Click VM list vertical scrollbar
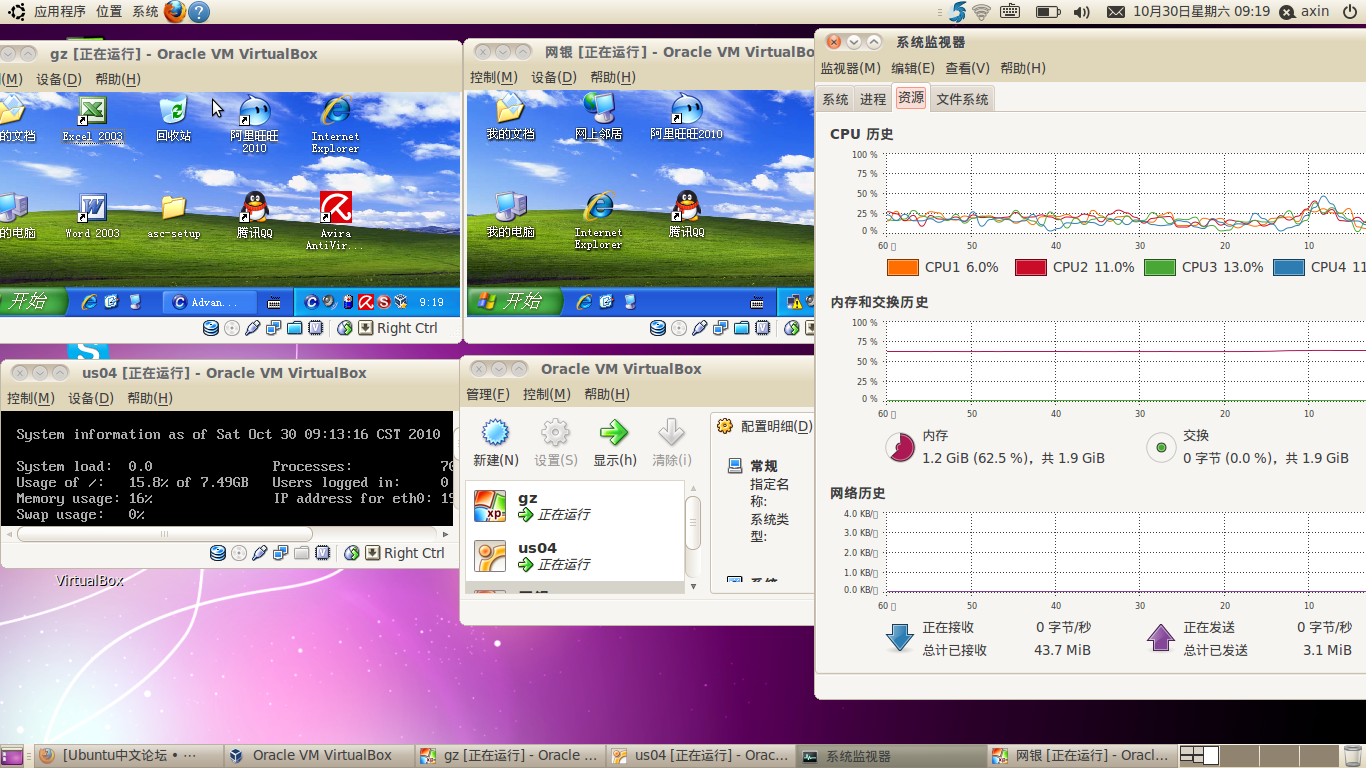 (x=692, y=523)
